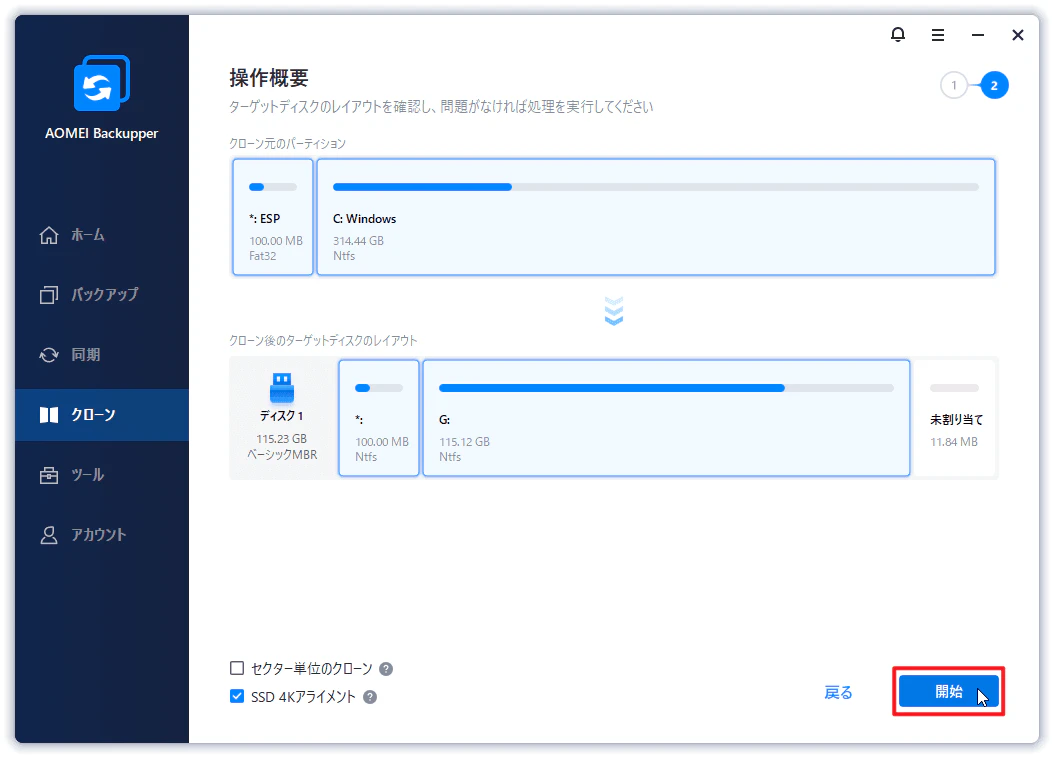The height and width of the screenshot is (758, 1054).
Task: Select the C: Windows source partition
Action: coord(655,217)
